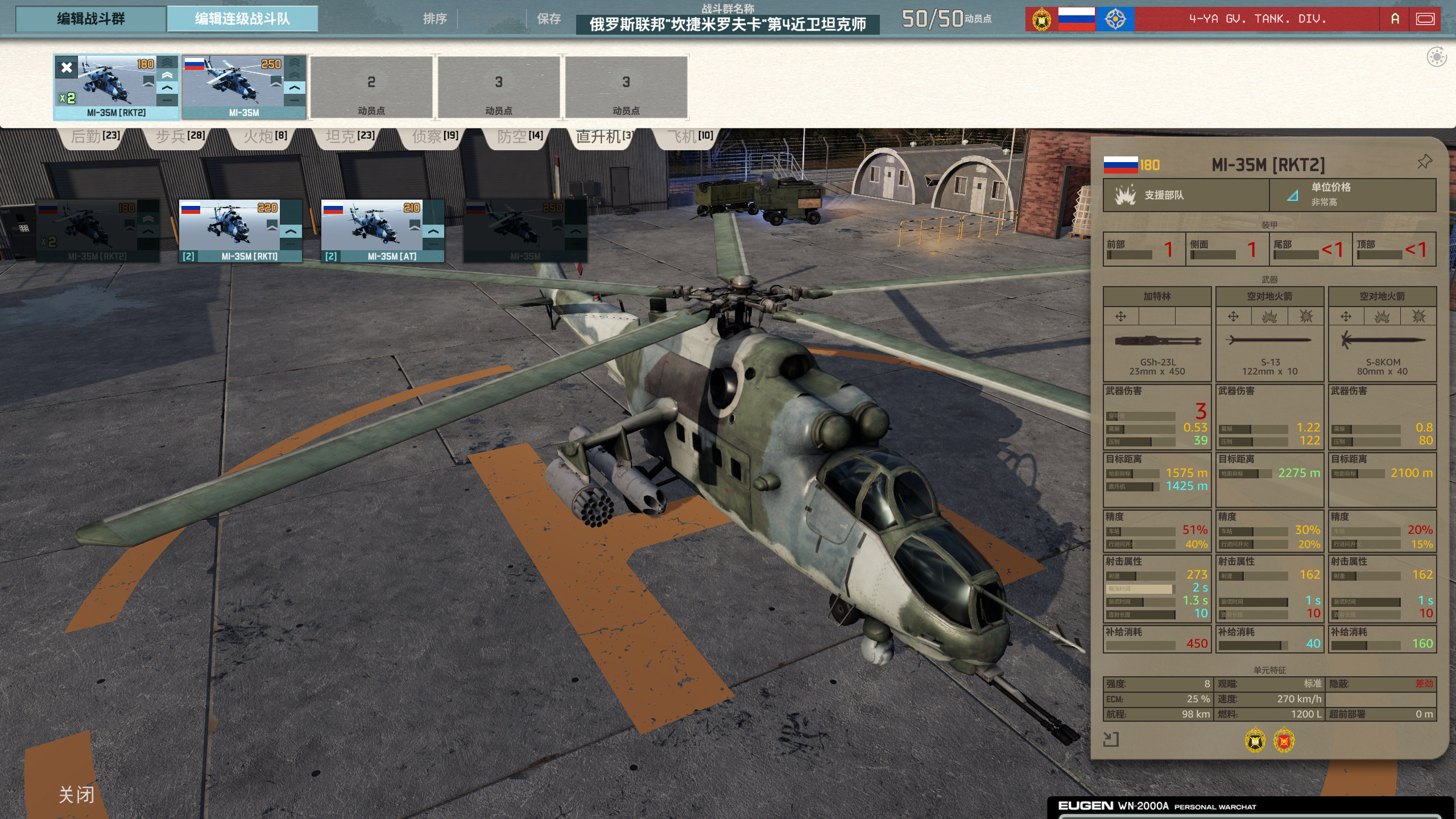Open the 后勤 [23] logistics tab
1456x819 pixels.
point(95,136)
